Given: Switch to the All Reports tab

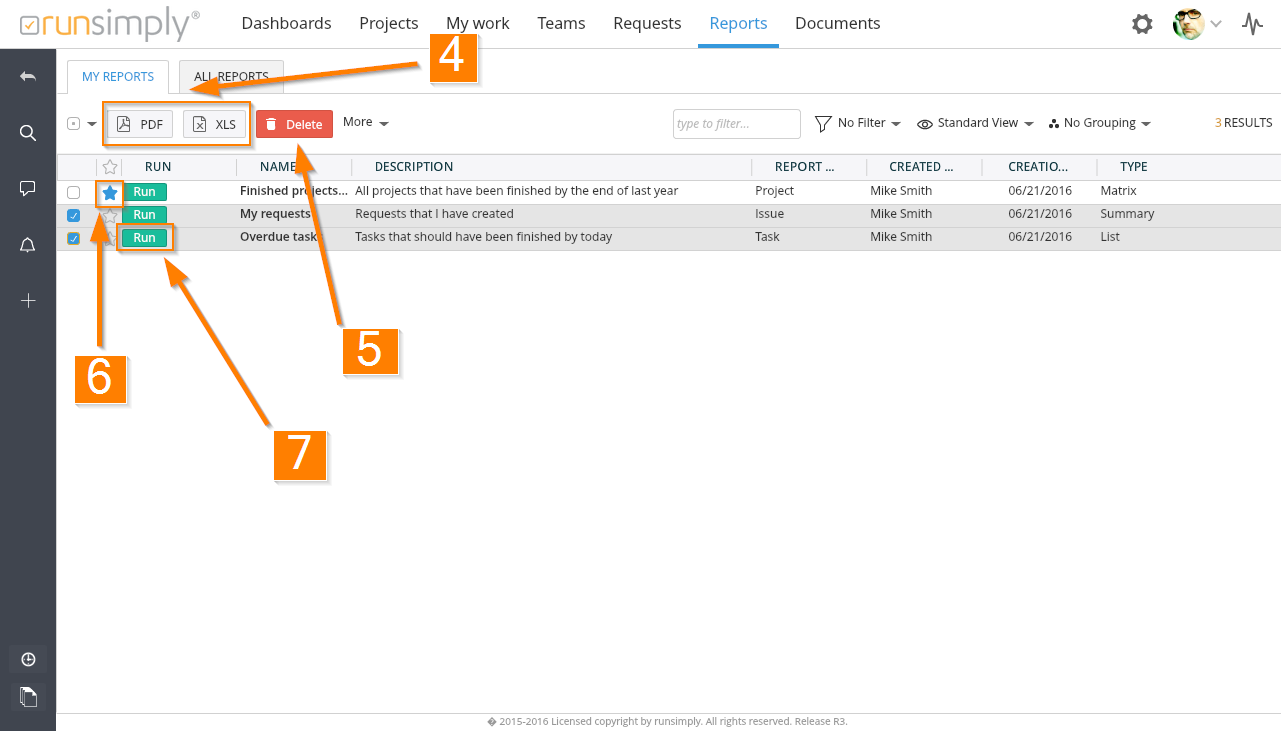Looking at the screenshot, I should pos(231,77).
